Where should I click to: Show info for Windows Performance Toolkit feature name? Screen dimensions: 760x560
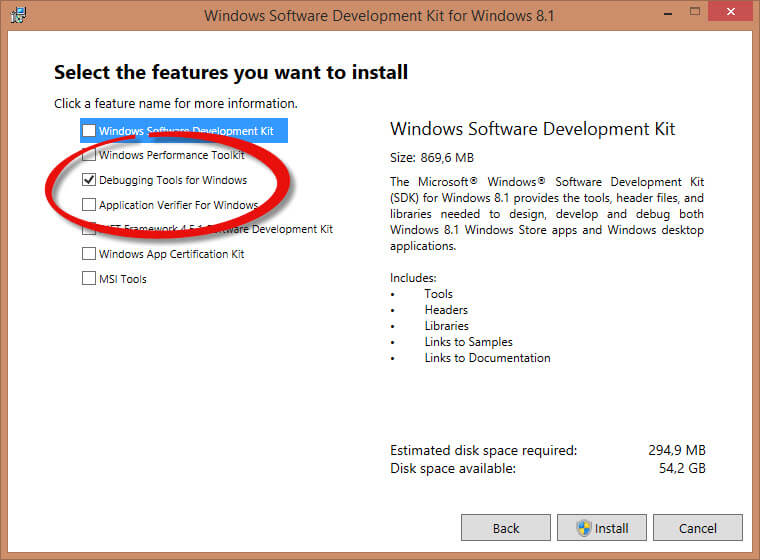click(x=172, y=155)
